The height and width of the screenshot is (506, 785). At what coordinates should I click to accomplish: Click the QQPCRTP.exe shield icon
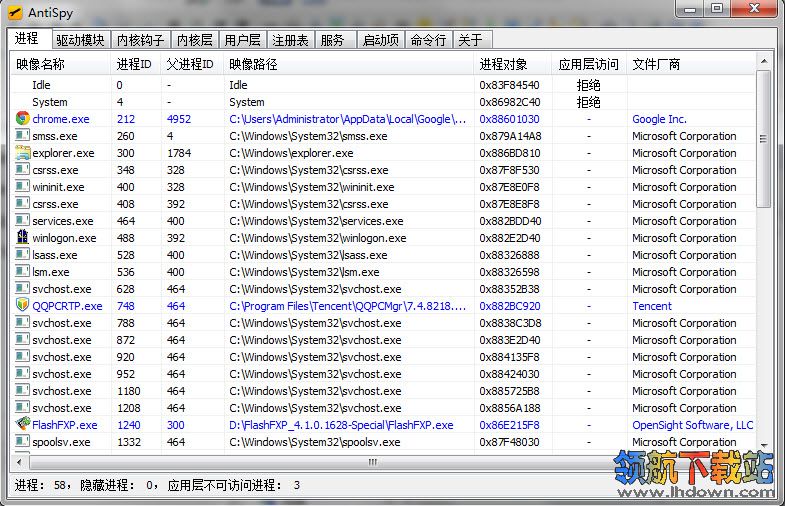23,305
